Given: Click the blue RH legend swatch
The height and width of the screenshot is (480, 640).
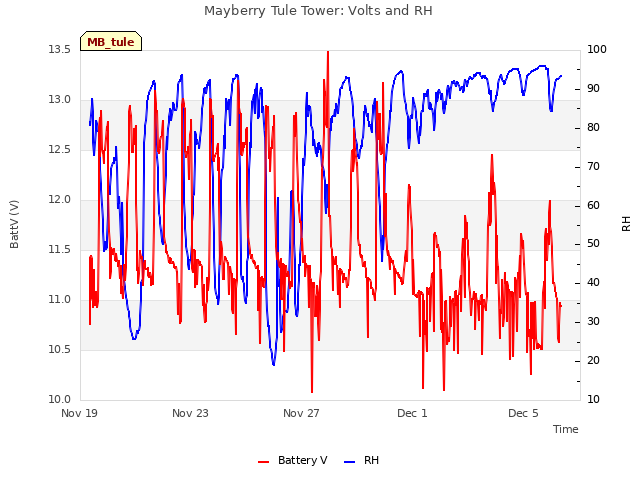Looking at the screenshot, I should (350, 462).
